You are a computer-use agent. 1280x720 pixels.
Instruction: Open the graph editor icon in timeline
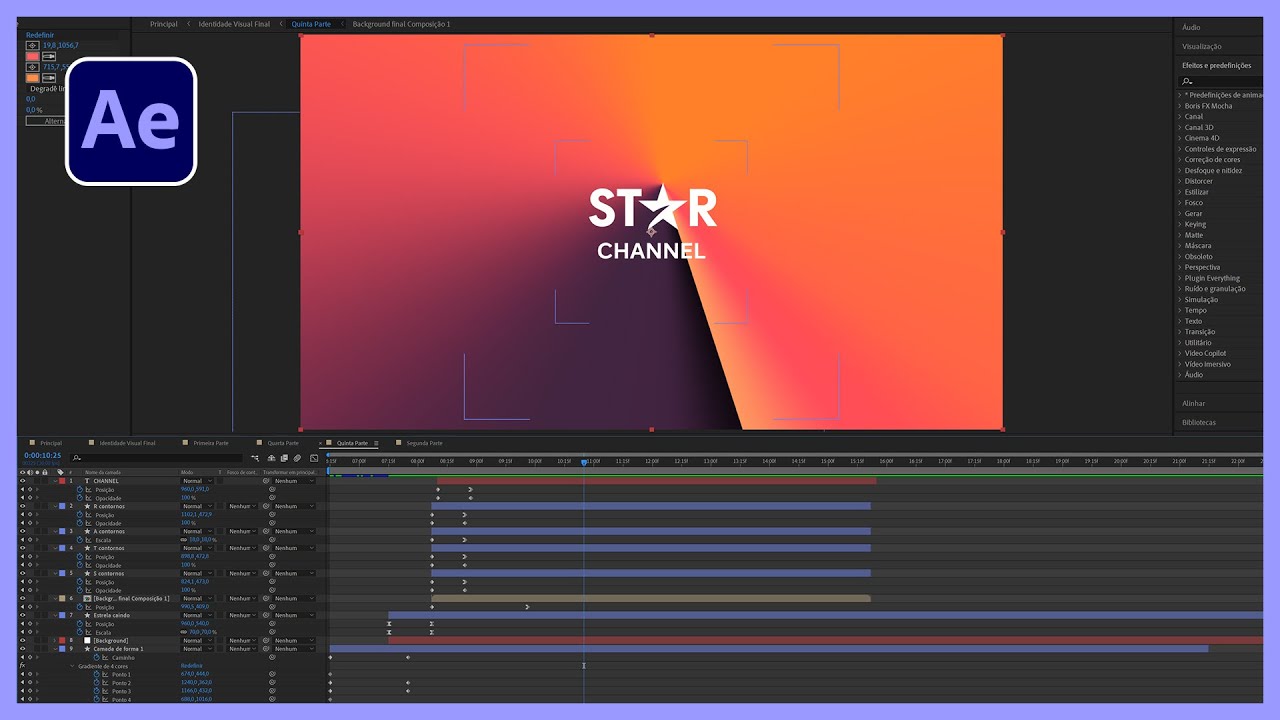tap(313, 458)
